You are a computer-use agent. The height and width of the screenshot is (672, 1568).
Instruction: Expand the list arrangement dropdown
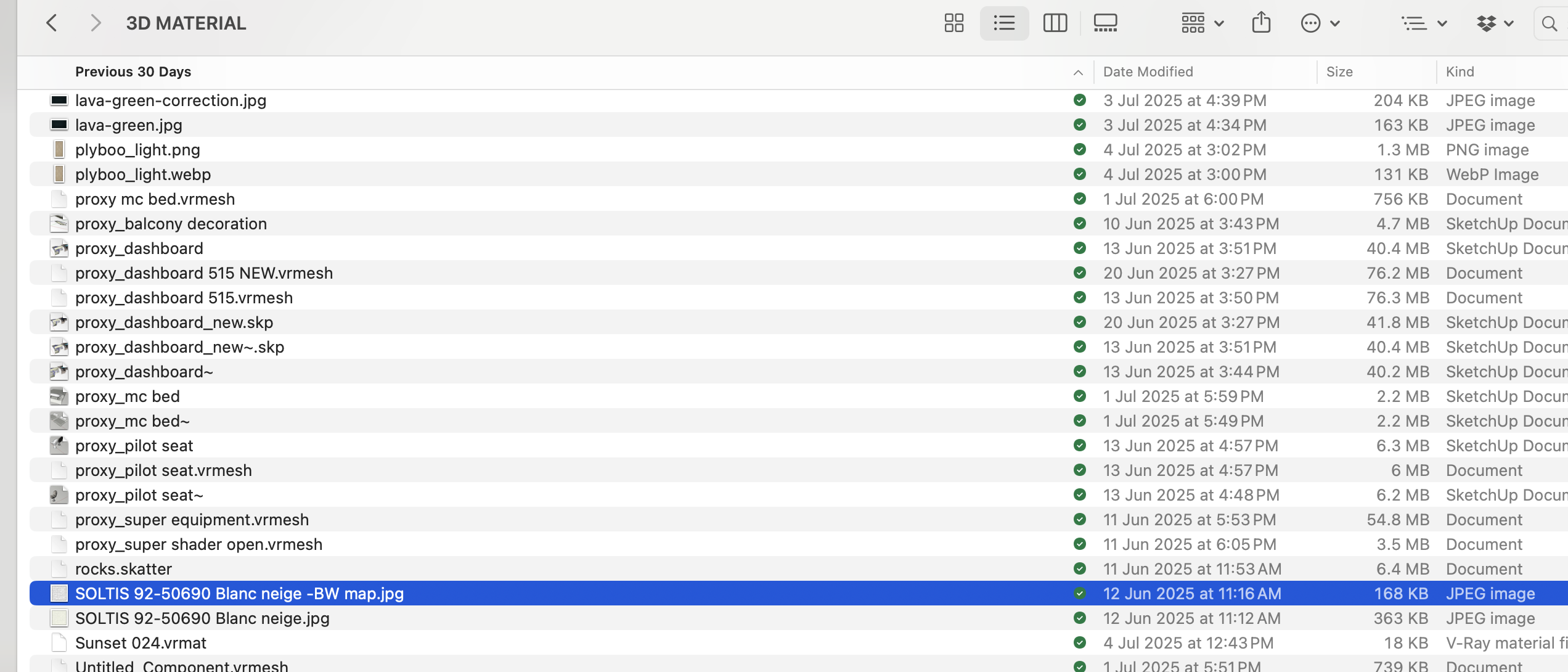[x=1424, y=23]
